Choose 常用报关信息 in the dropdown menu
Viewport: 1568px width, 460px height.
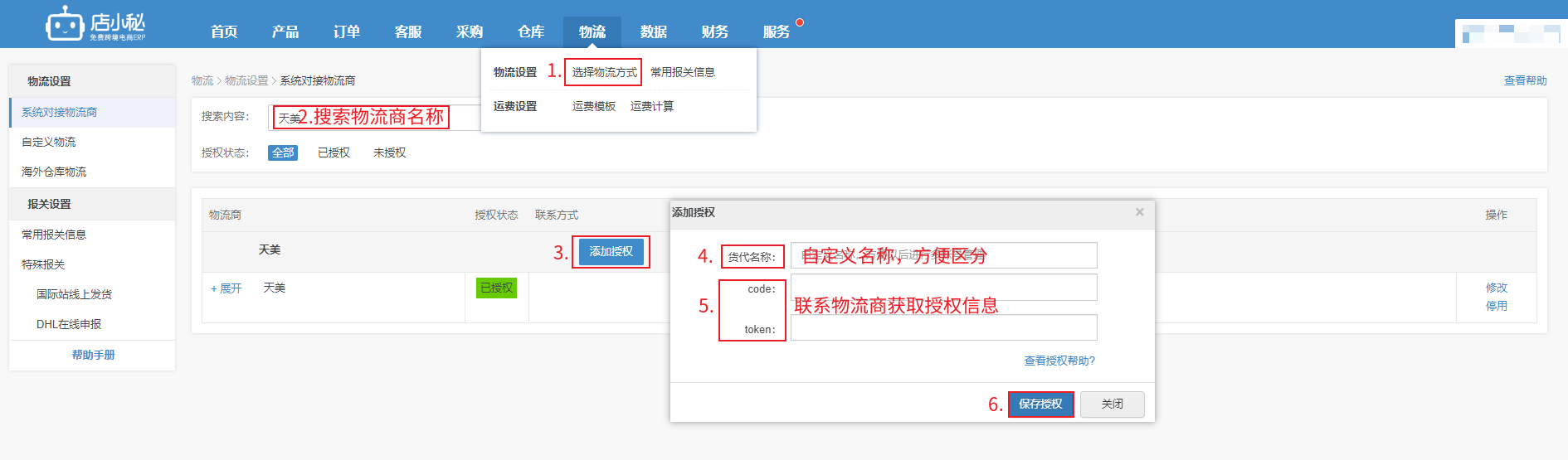tap(683, 72)
